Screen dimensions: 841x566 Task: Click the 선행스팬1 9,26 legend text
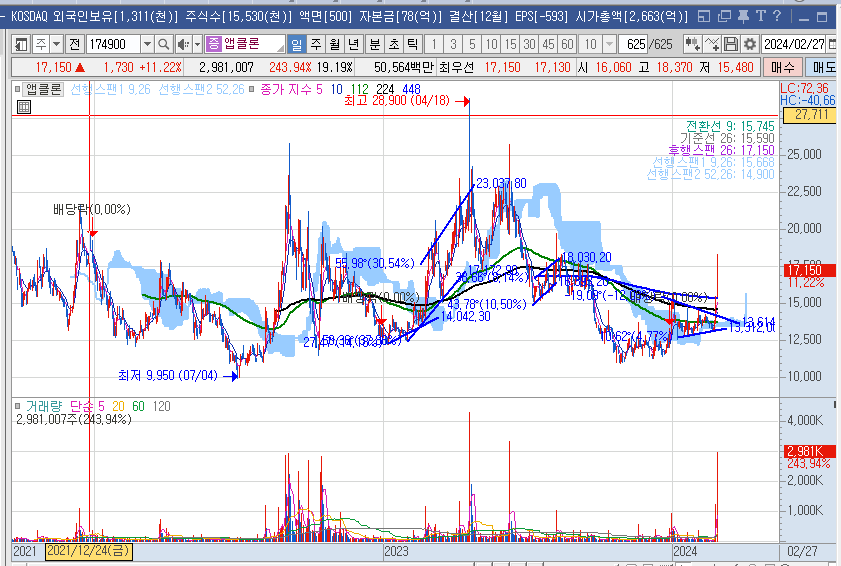click(x=110, y=89)
